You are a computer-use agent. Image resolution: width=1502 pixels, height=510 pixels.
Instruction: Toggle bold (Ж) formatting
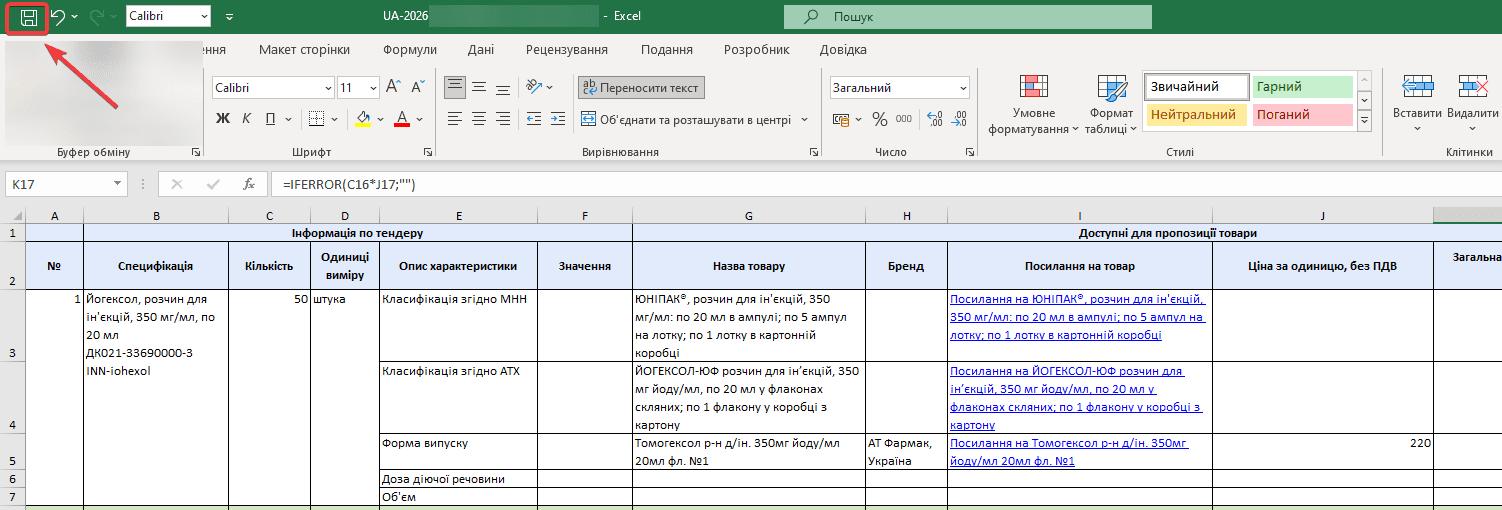coord(223,119)
